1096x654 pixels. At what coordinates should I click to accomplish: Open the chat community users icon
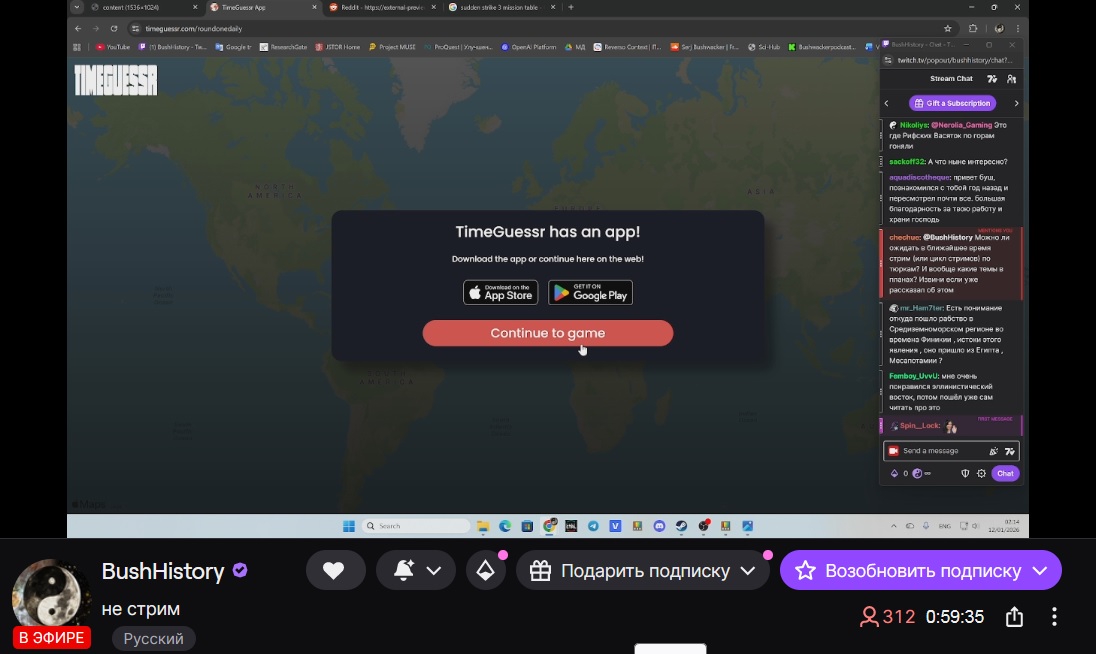(x=1011, y=79)
